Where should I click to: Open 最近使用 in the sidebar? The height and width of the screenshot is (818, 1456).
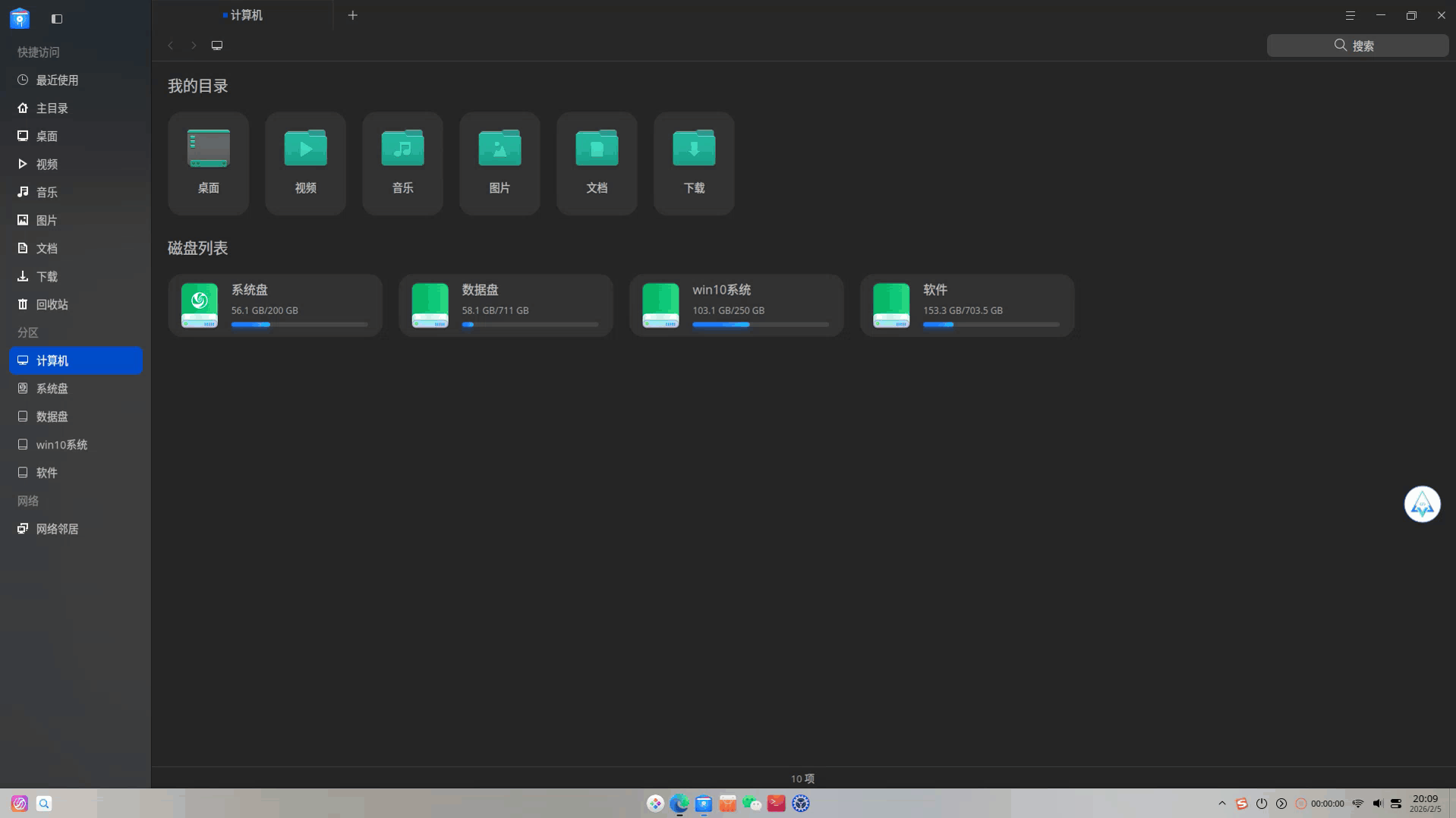75,80
